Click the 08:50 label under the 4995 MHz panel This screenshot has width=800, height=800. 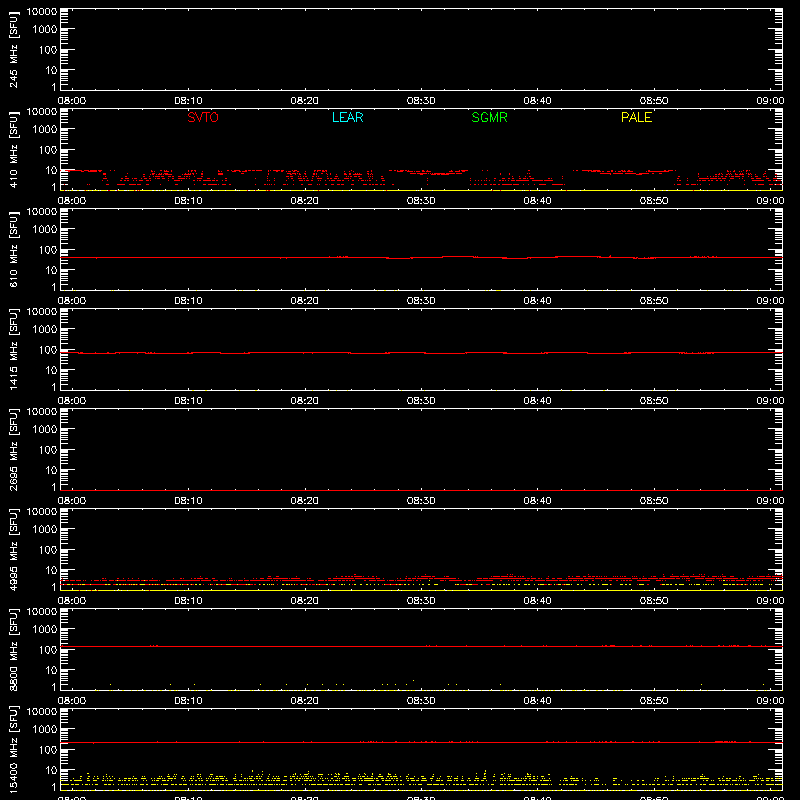pyautogui.click(x=654, y=601)
